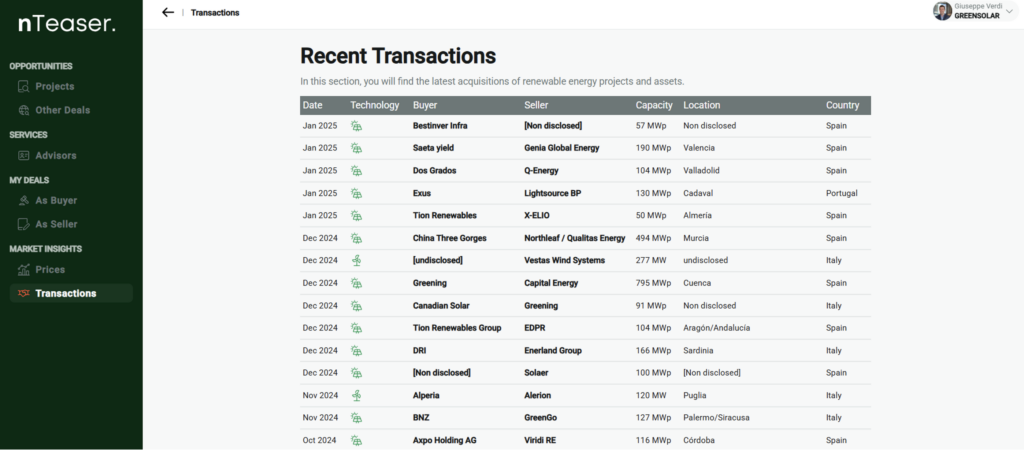Screen dimensions: 1024x451
Task: Click wind icon in Vestas Wind Systems row
Action: pyautogui.click(x=356, y=260)
